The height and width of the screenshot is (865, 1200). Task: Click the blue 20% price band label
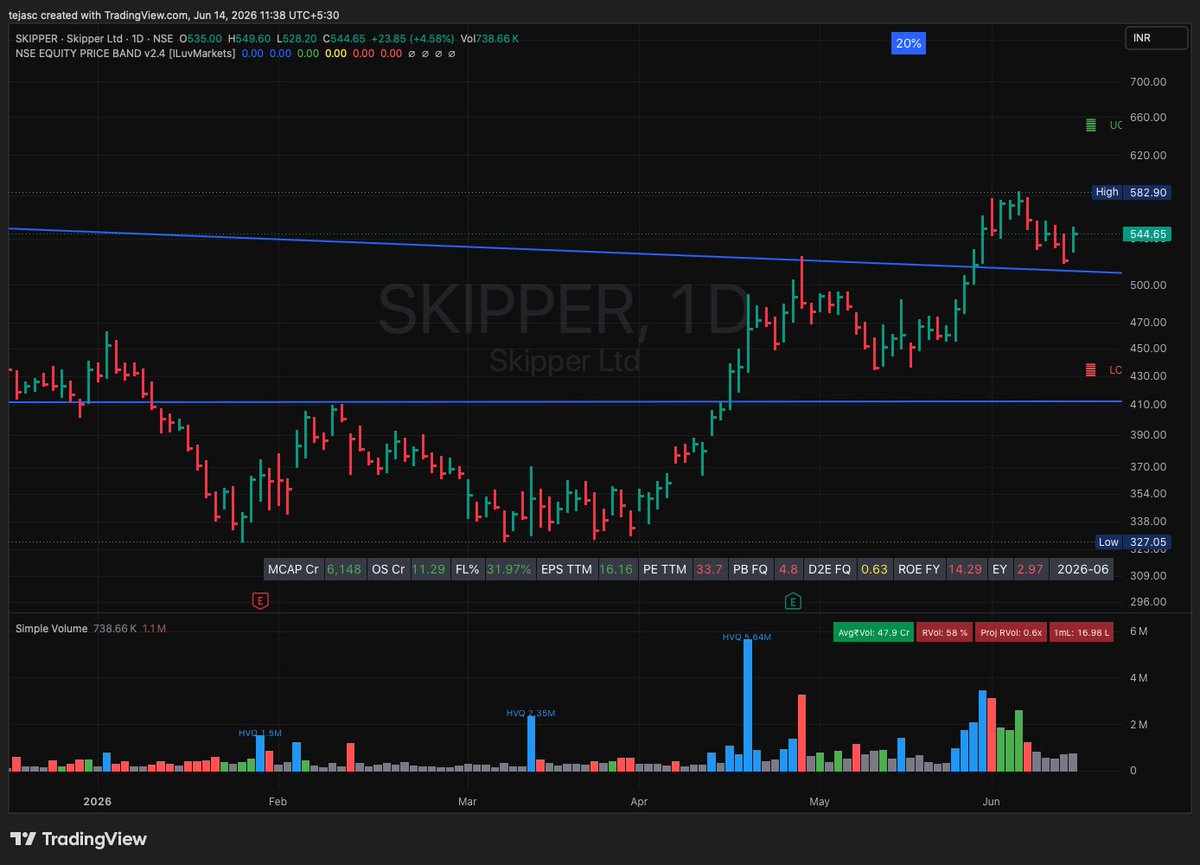coord(909,43)
